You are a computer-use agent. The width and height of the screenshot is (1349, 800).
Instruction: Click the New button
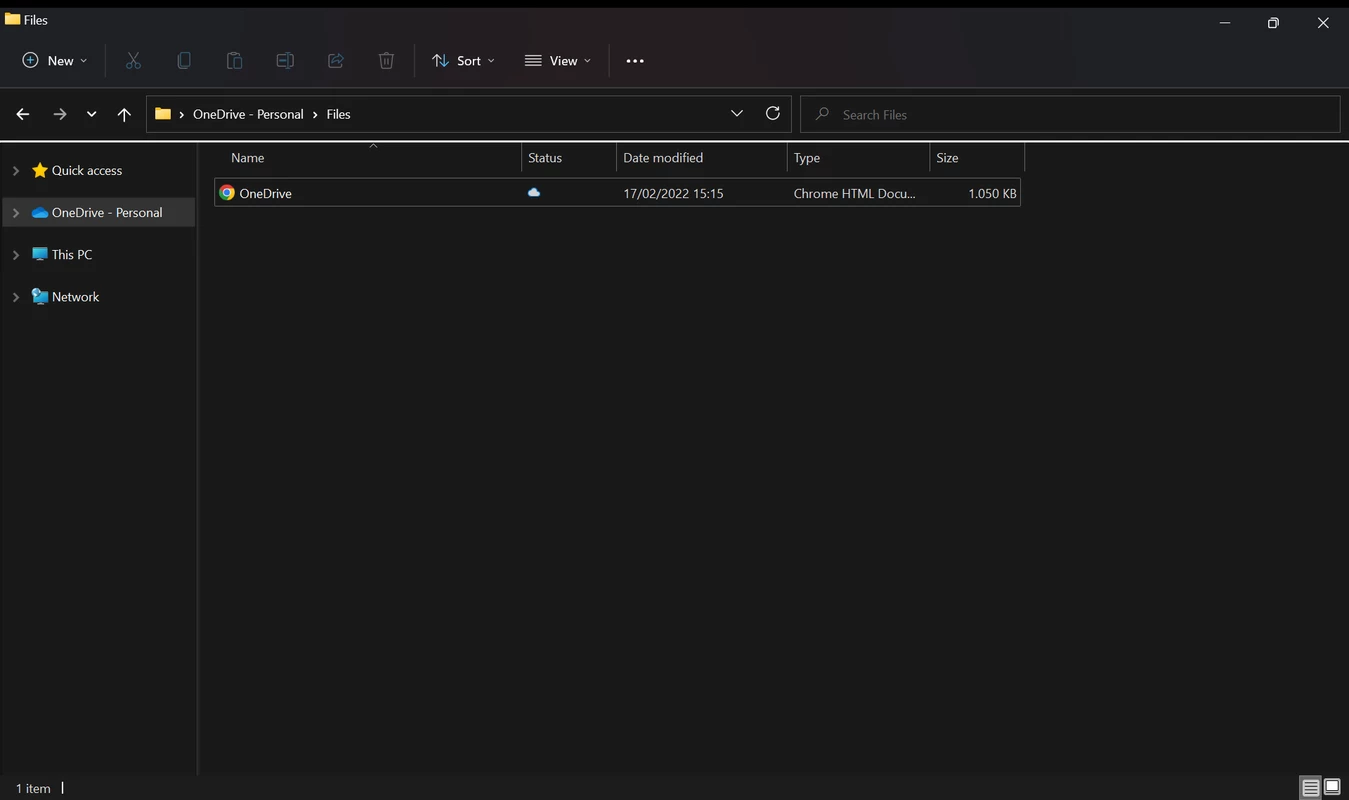coord(55,61)
